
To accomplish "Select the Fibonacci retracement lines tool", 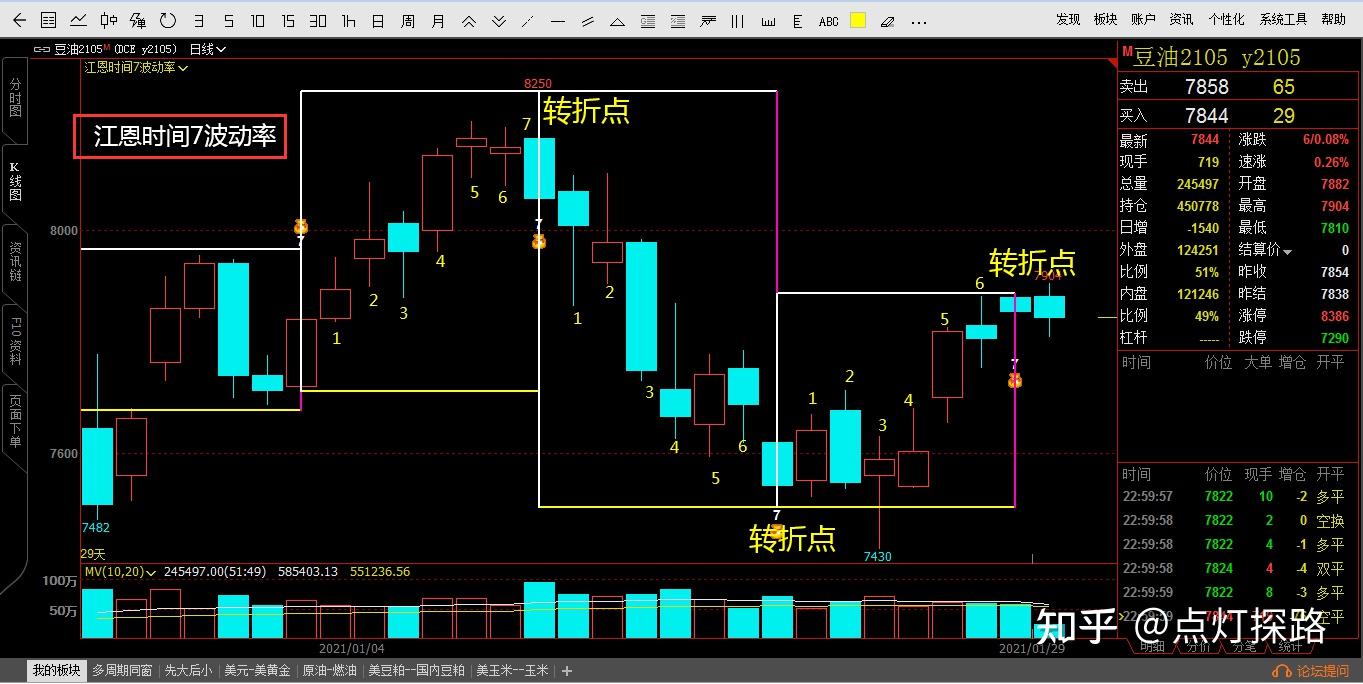I will point(648,20).
